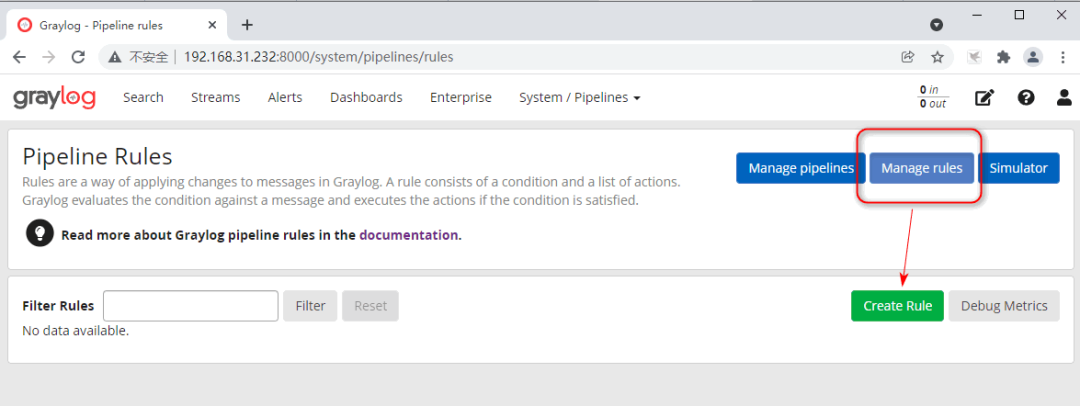The image size is (1080, 406).
Task: Focus the Filter Rules text field
Action: 190,306
